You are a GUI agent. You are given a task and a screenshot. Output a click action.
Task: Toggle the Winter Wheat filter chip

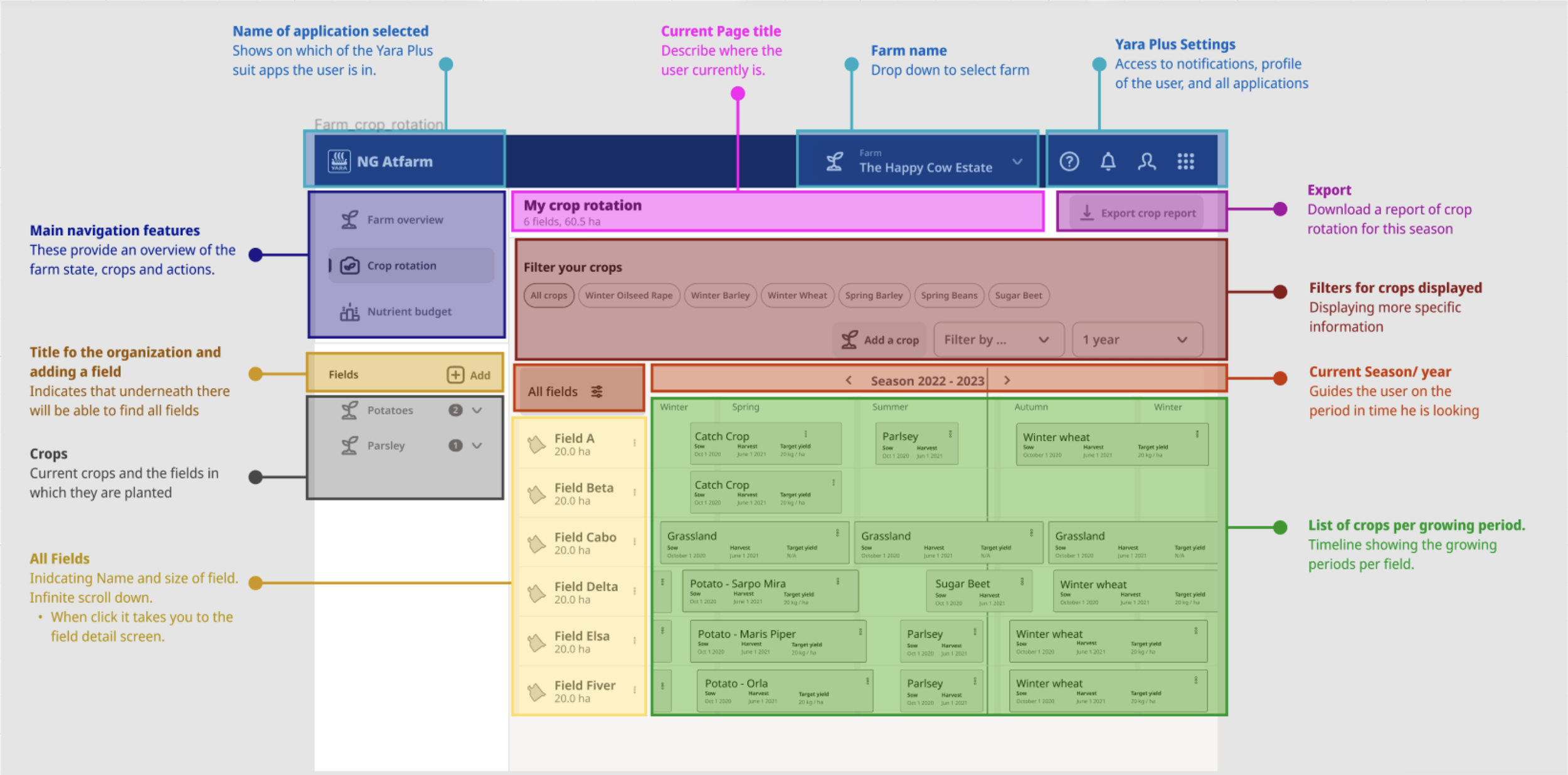(x=797, y=296)
